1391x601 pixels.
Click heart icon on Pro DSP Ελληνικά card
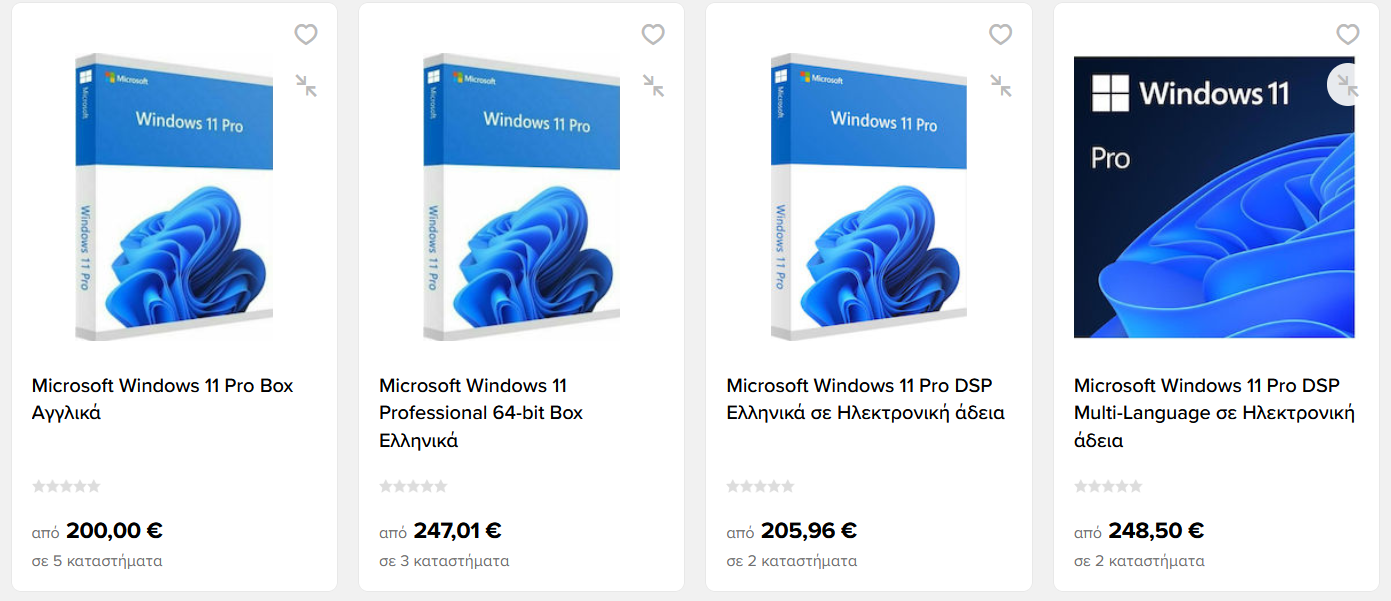pos(1001,35)
